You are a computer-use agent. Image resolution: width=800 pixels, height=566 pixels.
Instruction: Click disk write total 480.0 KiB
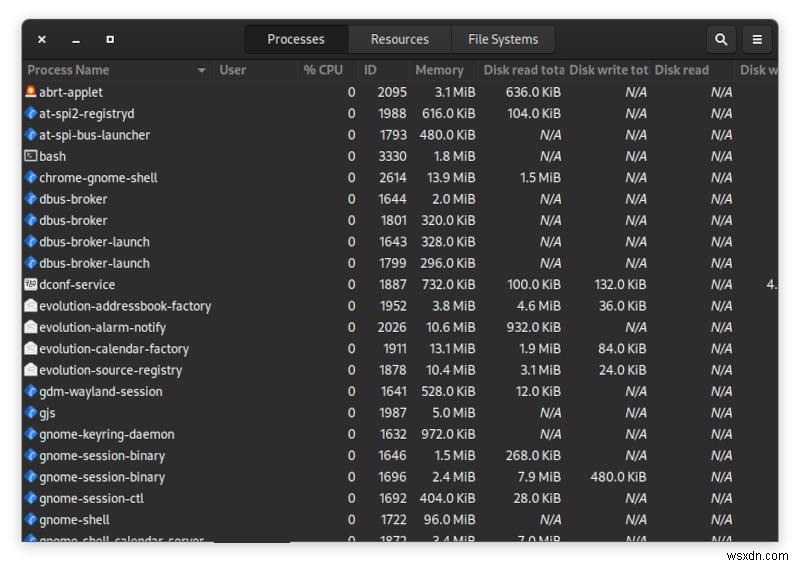(618, 477)
